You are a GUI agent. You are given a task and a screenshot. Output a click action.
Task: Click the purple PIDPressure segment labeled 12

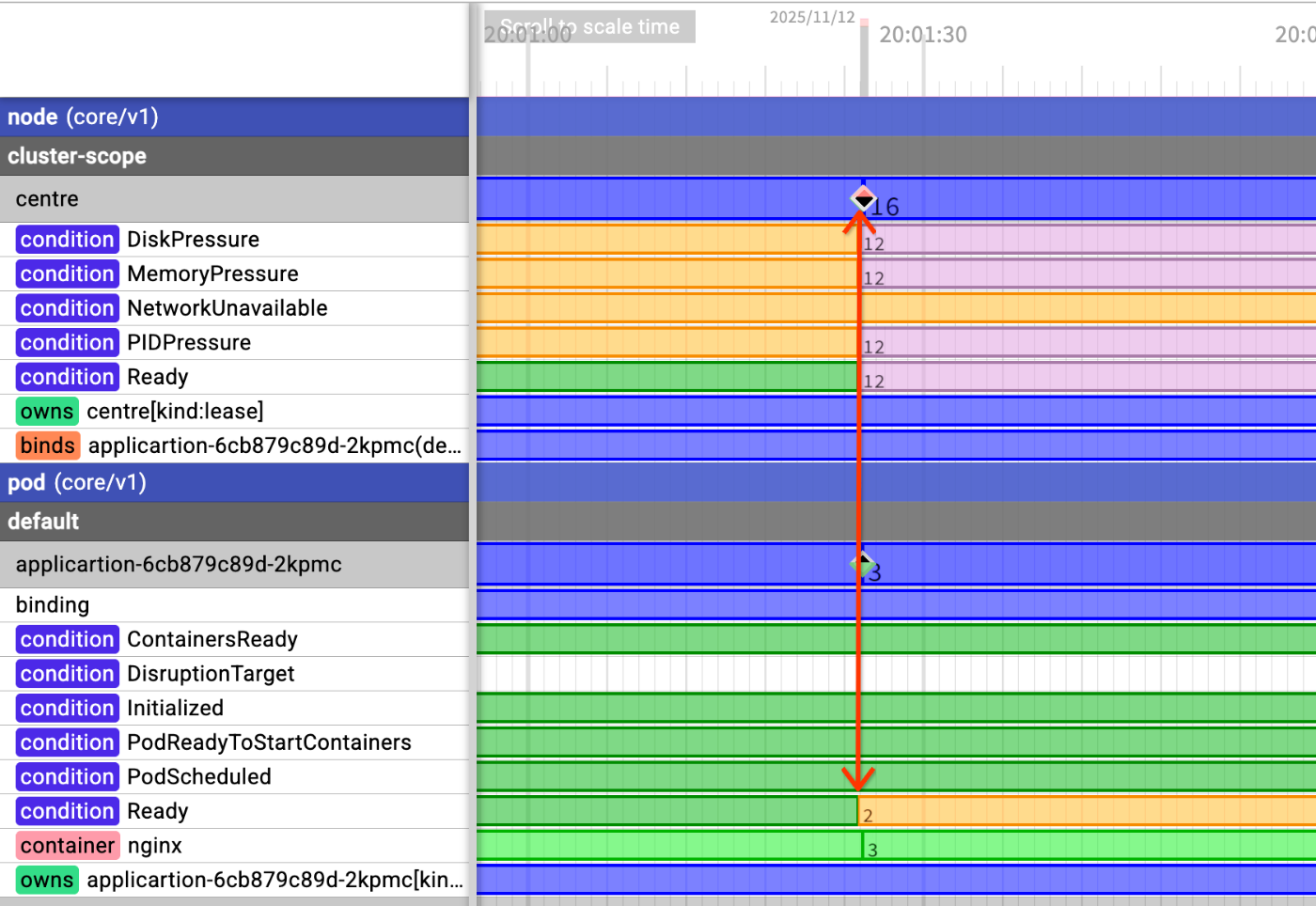coord(1089,343)
